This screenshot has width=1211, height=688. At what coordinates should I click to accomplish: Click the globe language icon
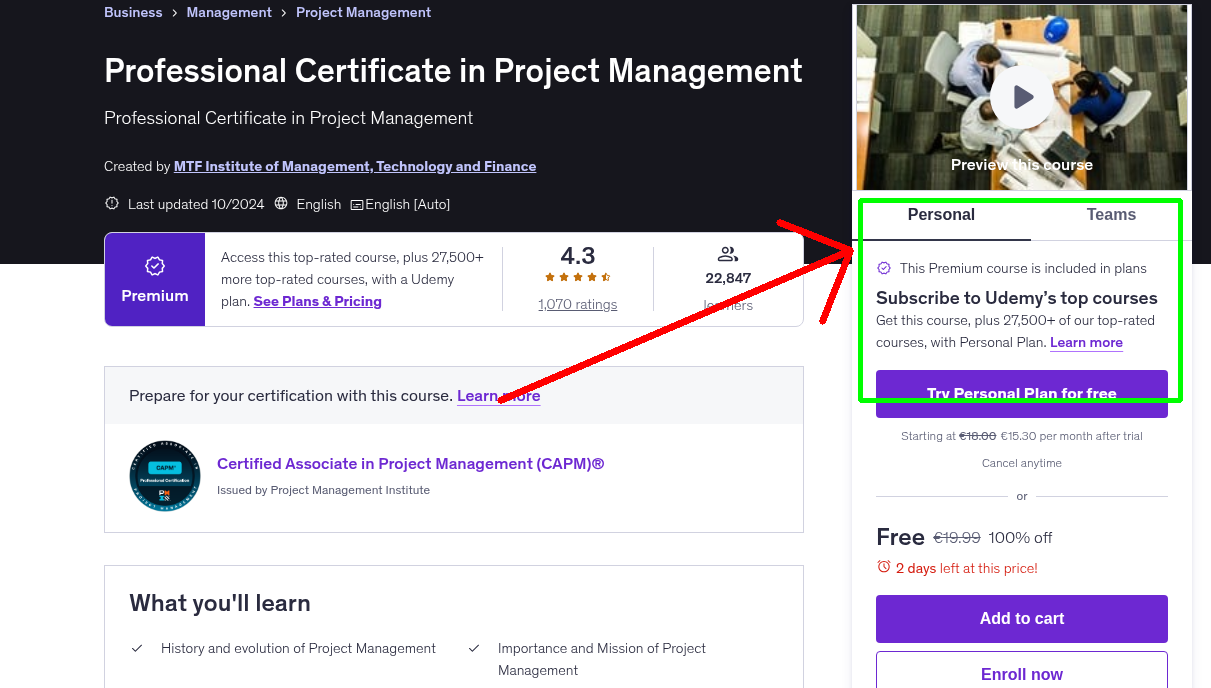[x=281, y=203]
